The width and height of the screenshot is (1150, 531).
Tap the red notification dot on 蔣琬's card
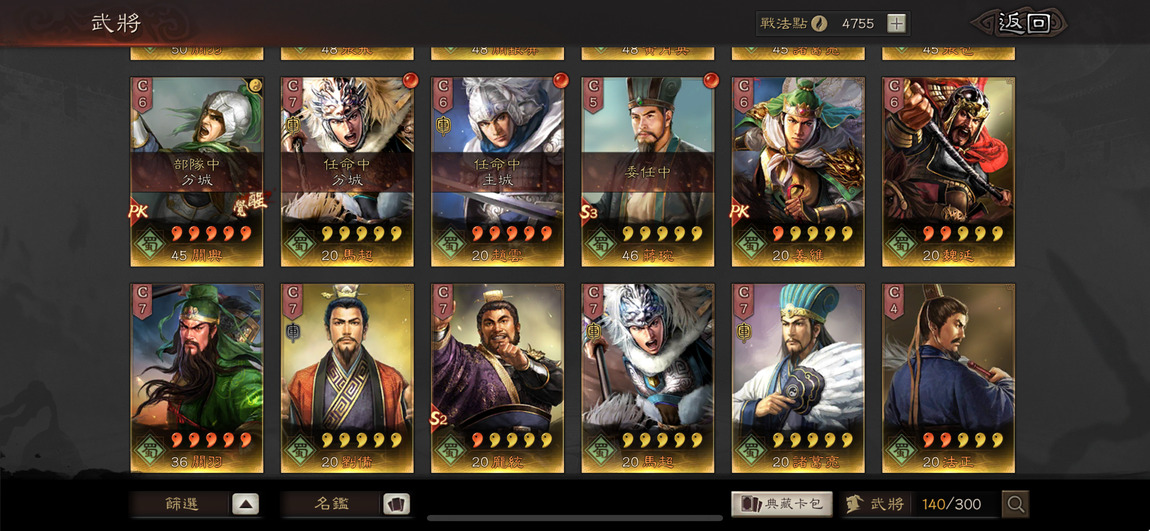(711, 79)
